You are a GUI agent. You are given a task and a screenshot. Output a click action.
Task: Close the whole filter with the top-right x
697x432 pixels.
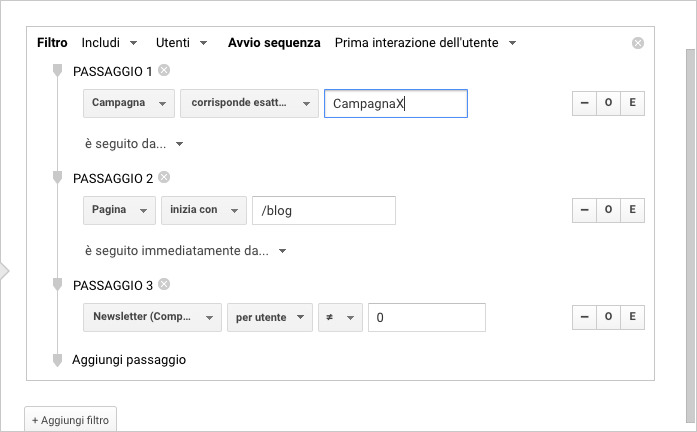tap(638, 43)
